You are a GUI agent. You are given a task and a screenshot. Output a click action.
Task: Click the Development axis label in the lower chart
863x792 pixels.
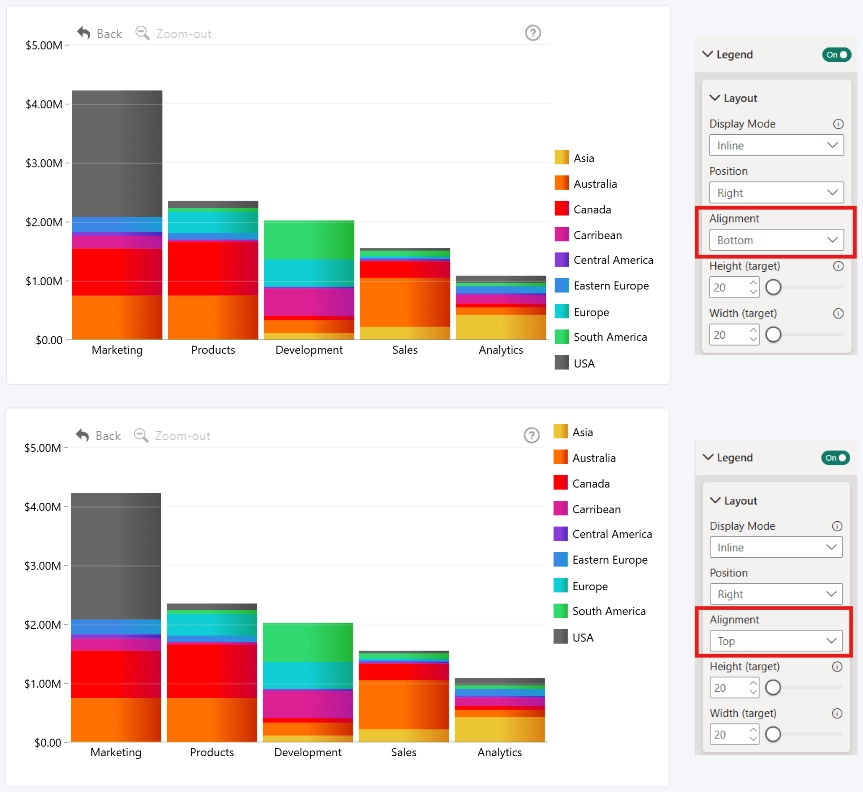pyautogui.click(x=308, y=752)
